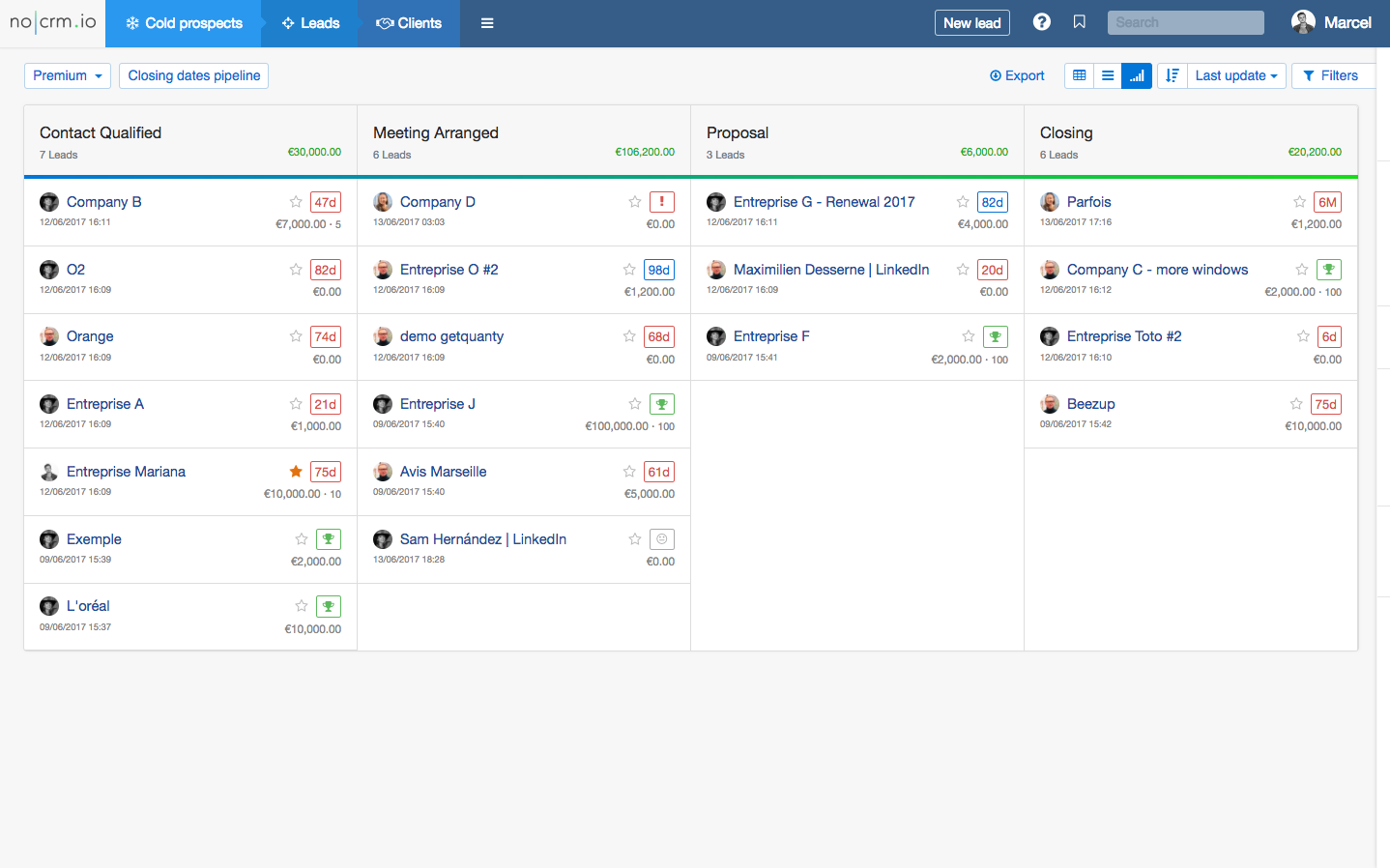Click the no|crm.io logo
The height and width of the screenshot is (868, 1390).
pyautogui.click(x=53, y=22)
